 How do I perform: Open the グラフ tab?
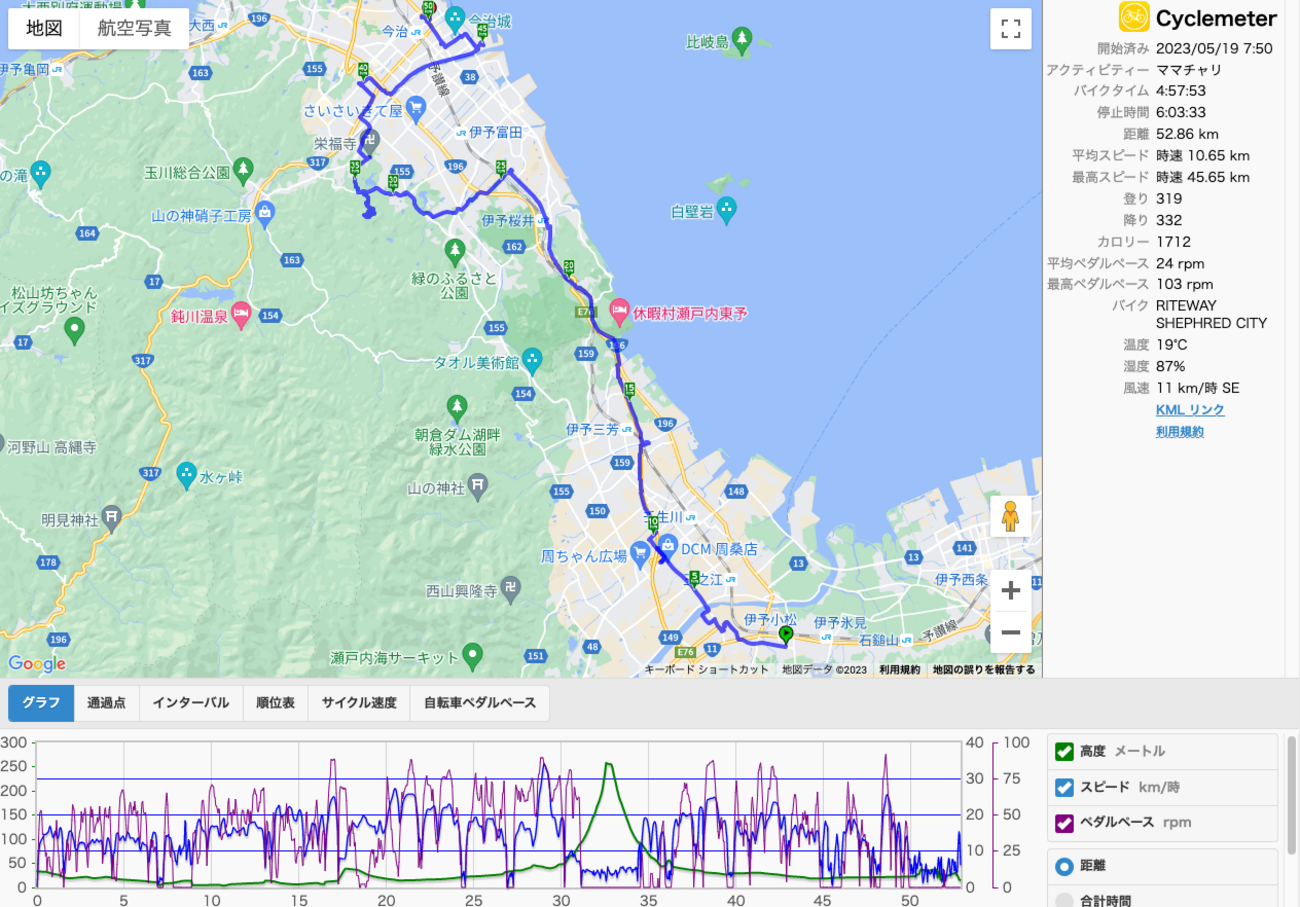[x=41, y=703]
